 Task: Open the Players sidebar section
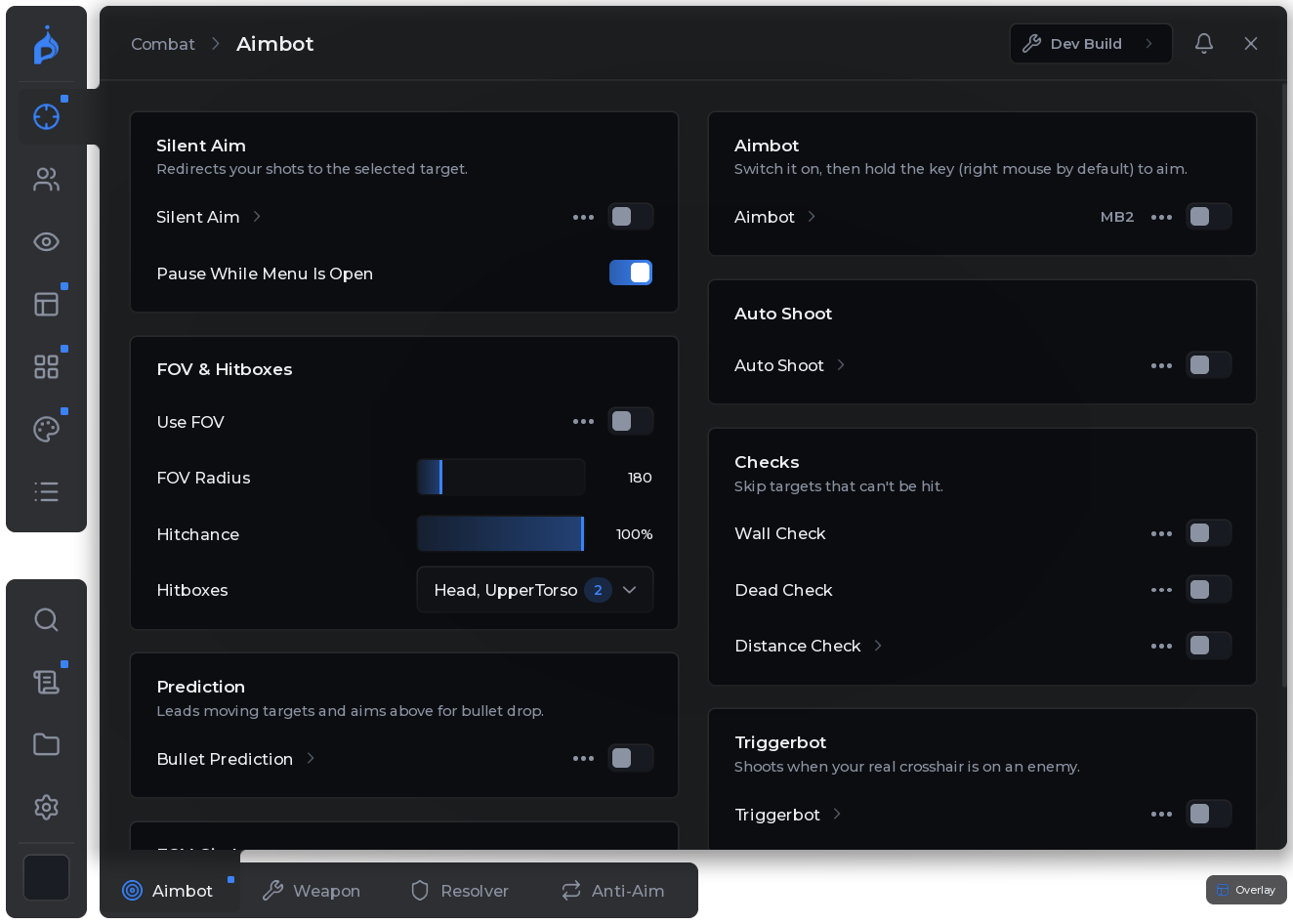pyautogui.click(x=46, y=180)
